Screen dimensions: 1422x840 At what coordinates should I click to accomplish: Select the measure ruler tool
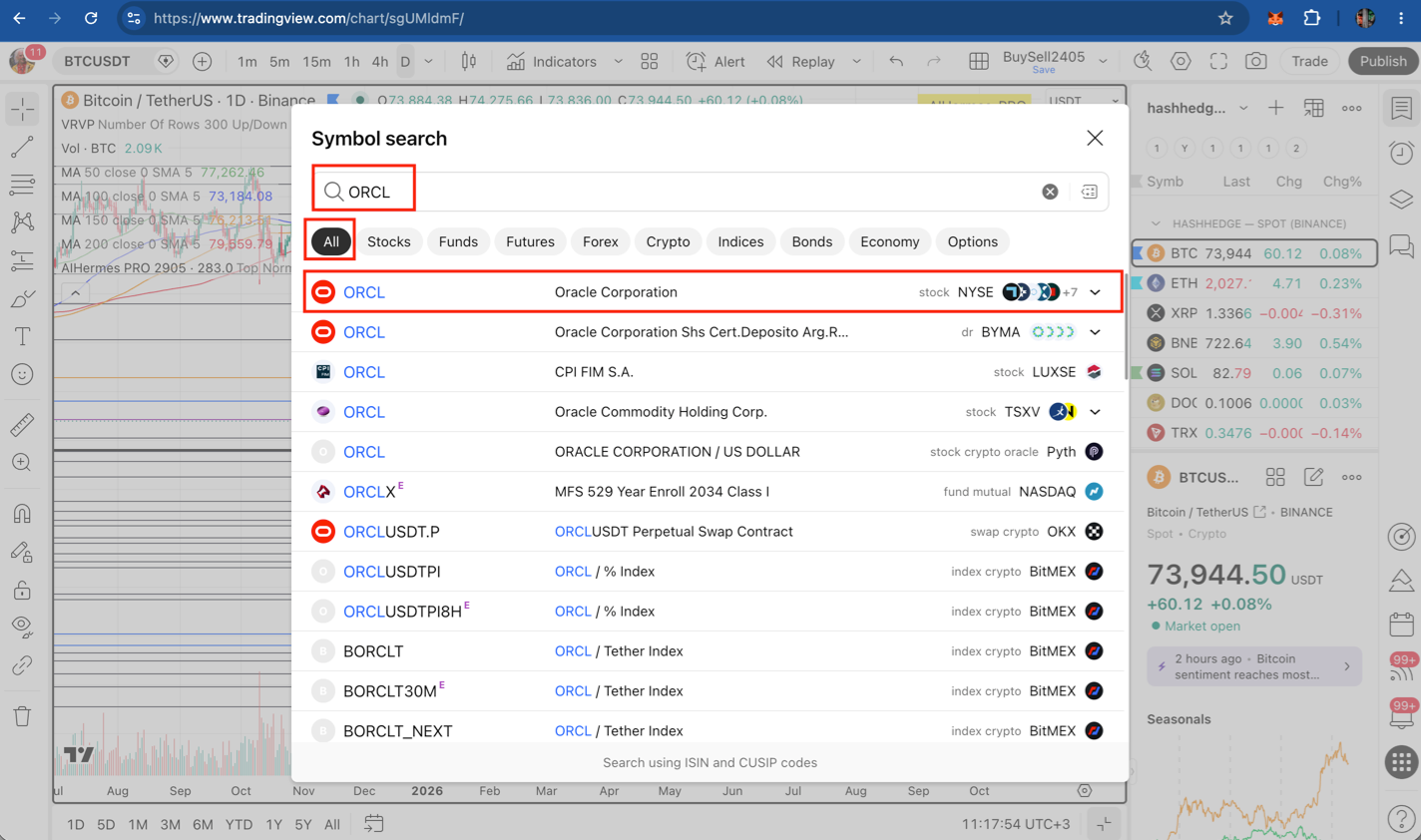click(x=22, y=425)
